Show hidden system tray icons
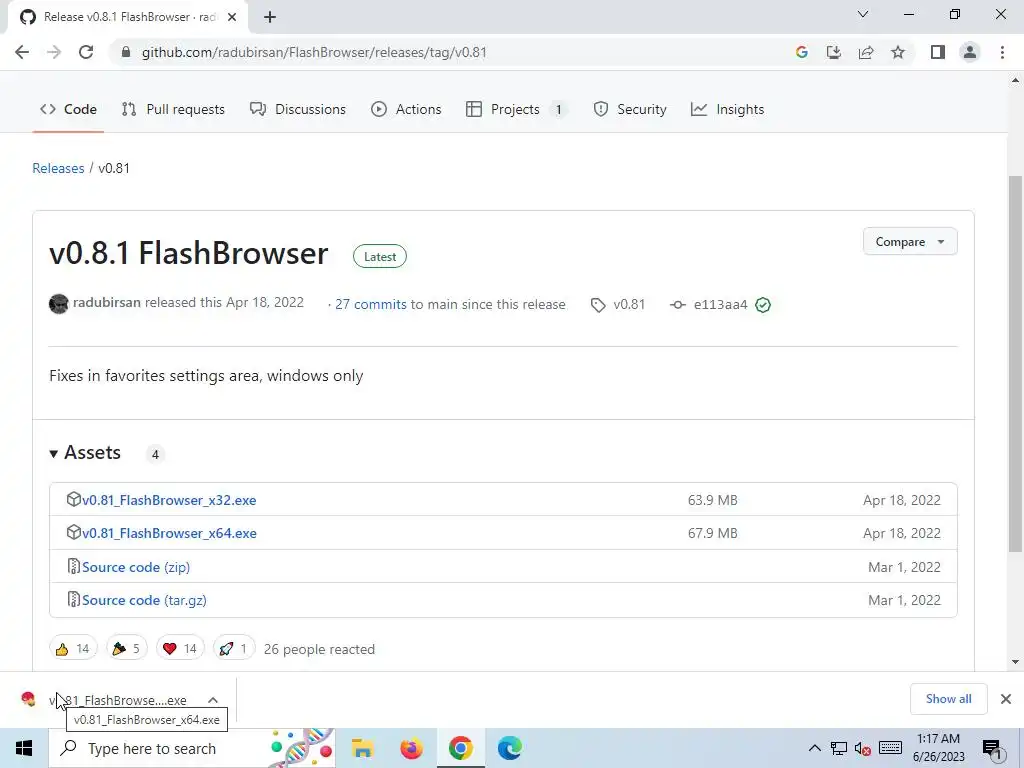 [814, 748]
